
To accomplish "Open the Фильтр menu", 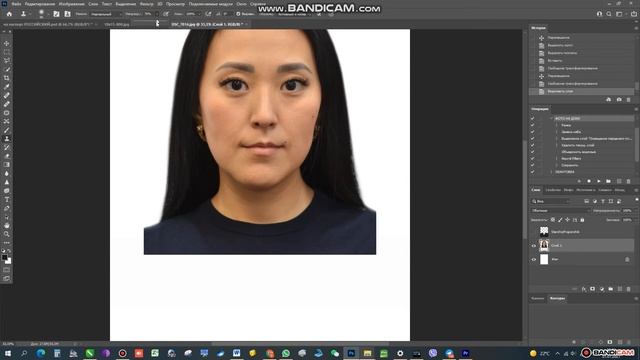I will pyautogui.click(x=147, y=4).
